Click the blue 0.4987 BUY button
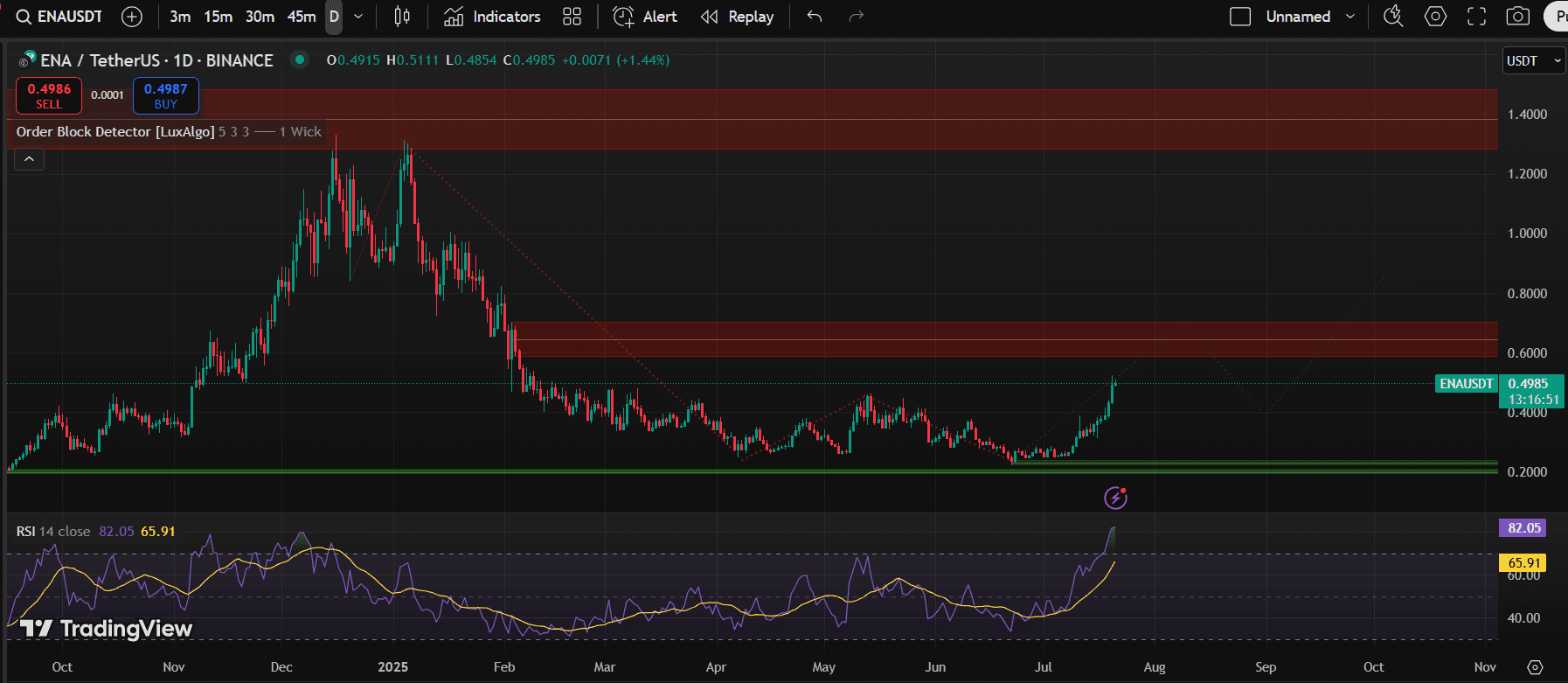The image size is (1568, 683). [166, 96]
